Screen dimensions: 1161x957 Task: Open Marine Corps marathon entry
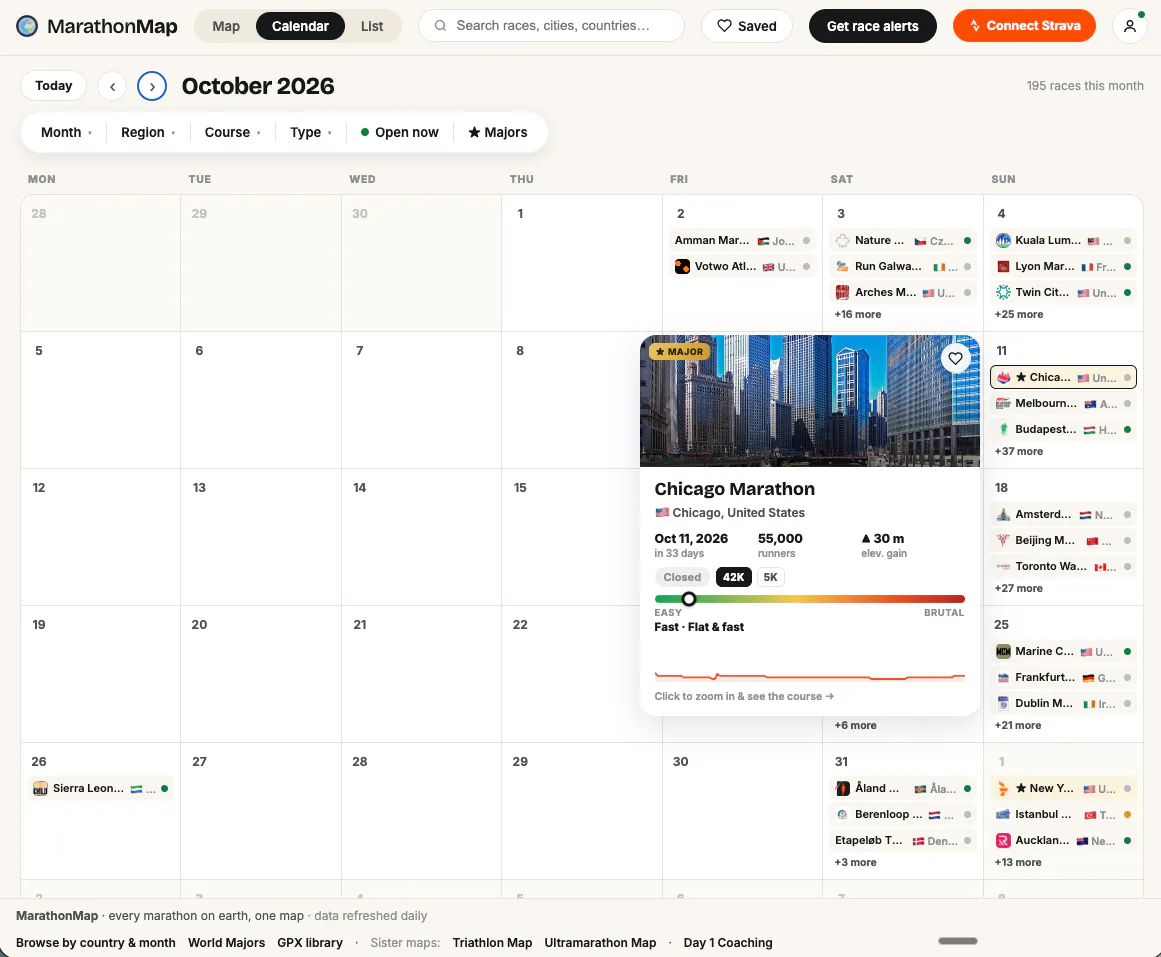click(x=1063, y=651)
